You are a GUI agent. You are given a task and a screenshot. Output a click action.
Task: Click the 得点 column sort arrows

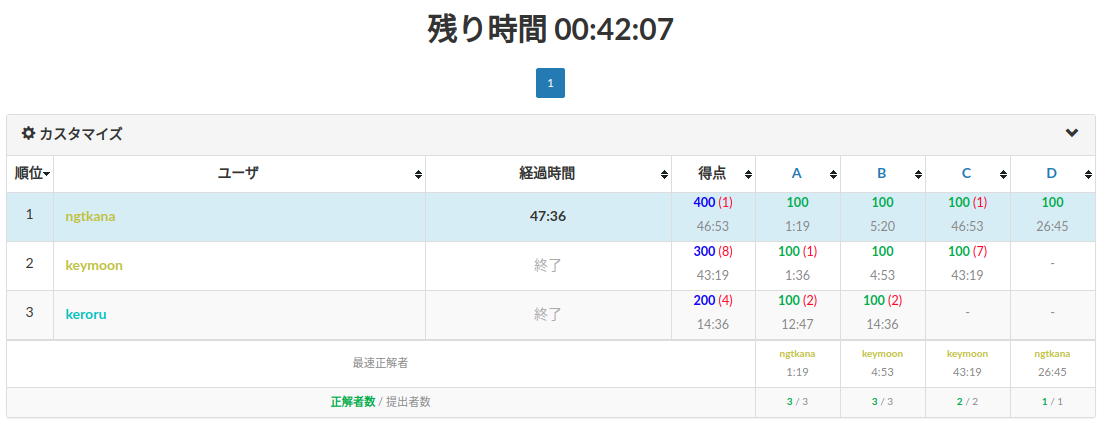coord(749,174)
